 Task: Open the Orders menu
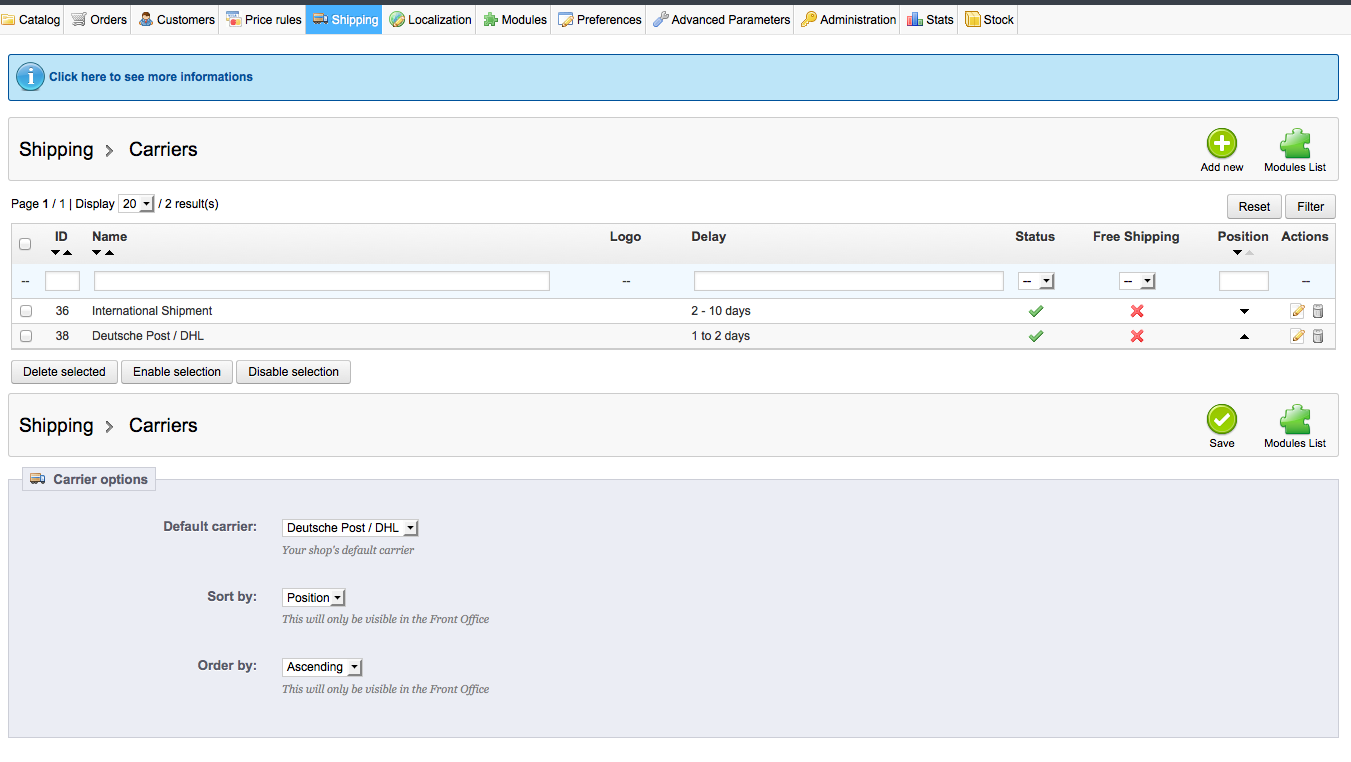tap(99, 19)
